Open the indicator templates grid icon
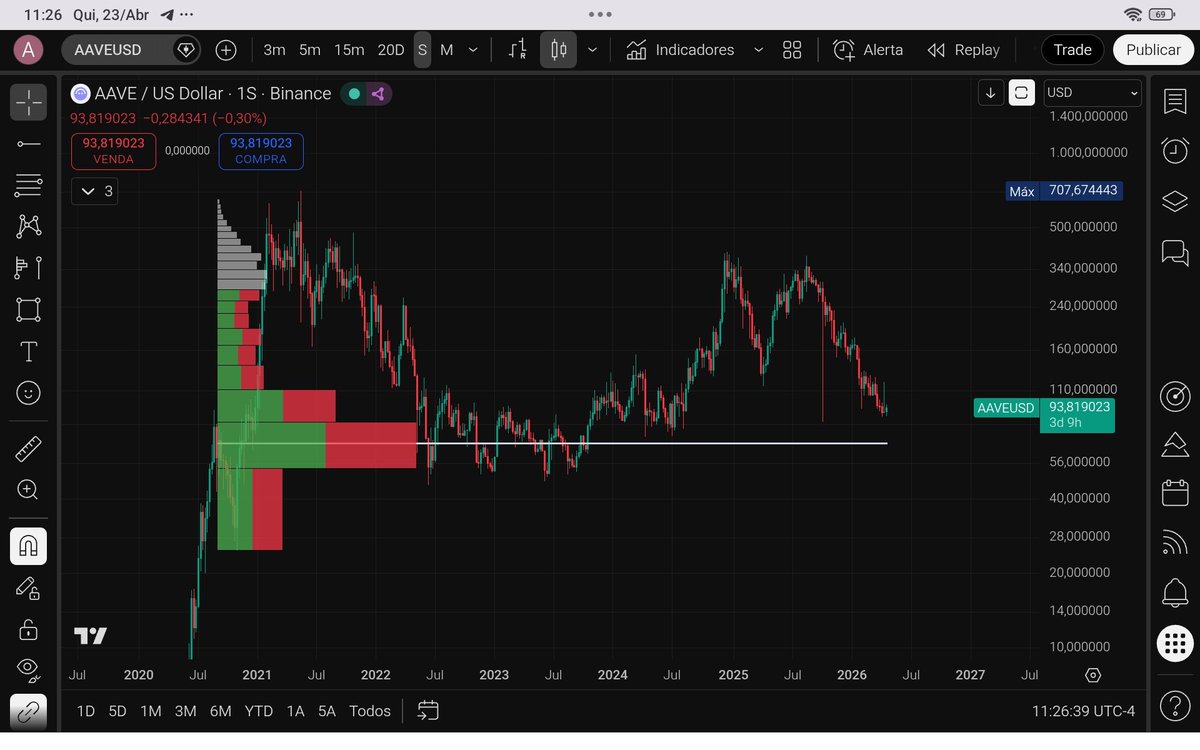 (792, 50)
